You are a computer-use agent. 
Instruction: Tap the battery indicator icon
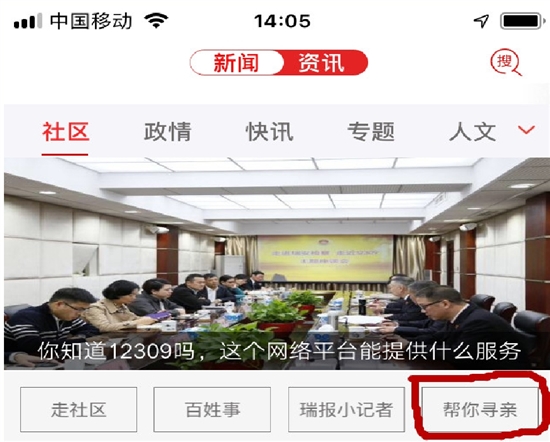pos(522,21)
